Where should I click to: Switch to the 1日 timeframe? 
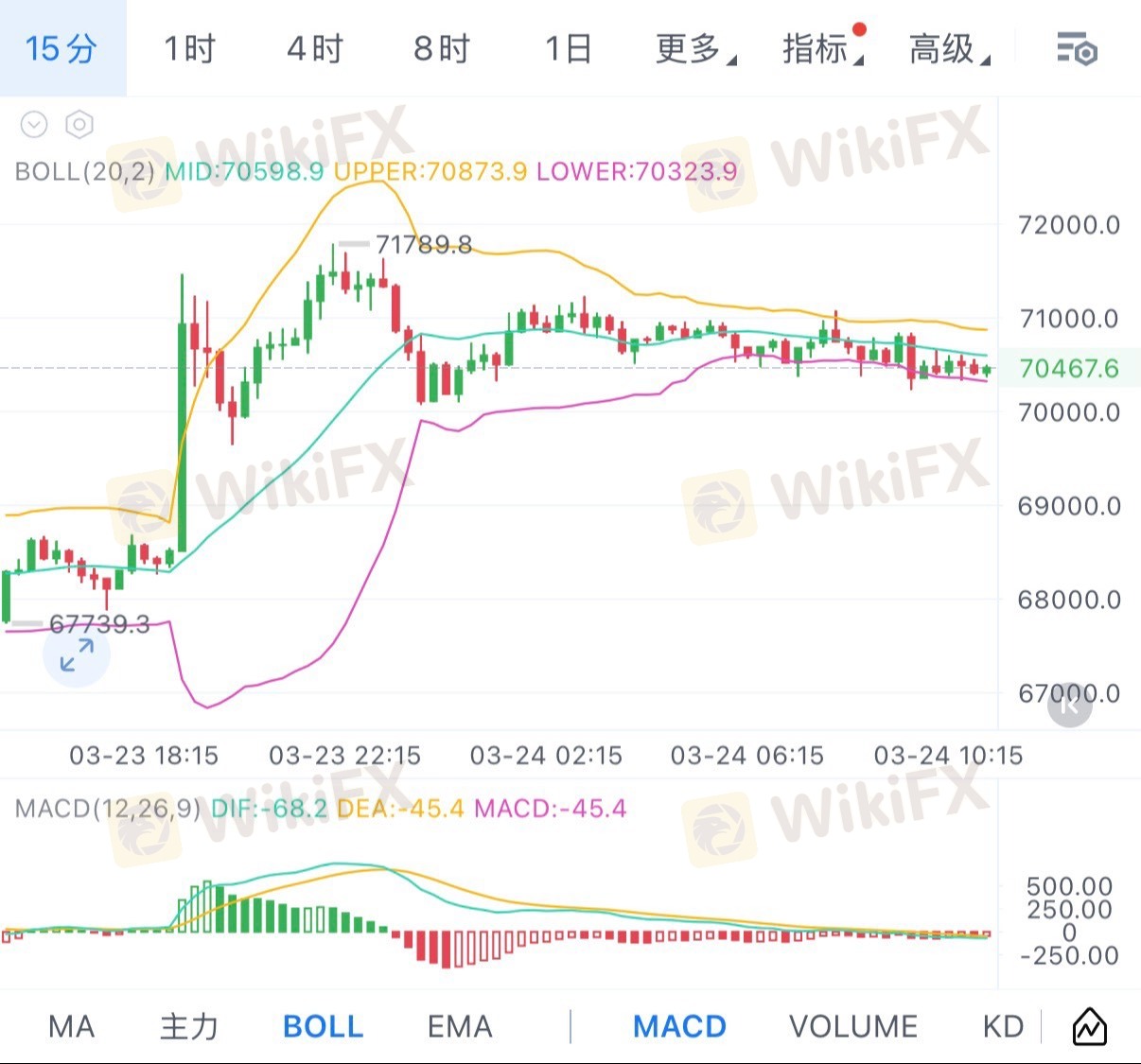click(568, 48)
